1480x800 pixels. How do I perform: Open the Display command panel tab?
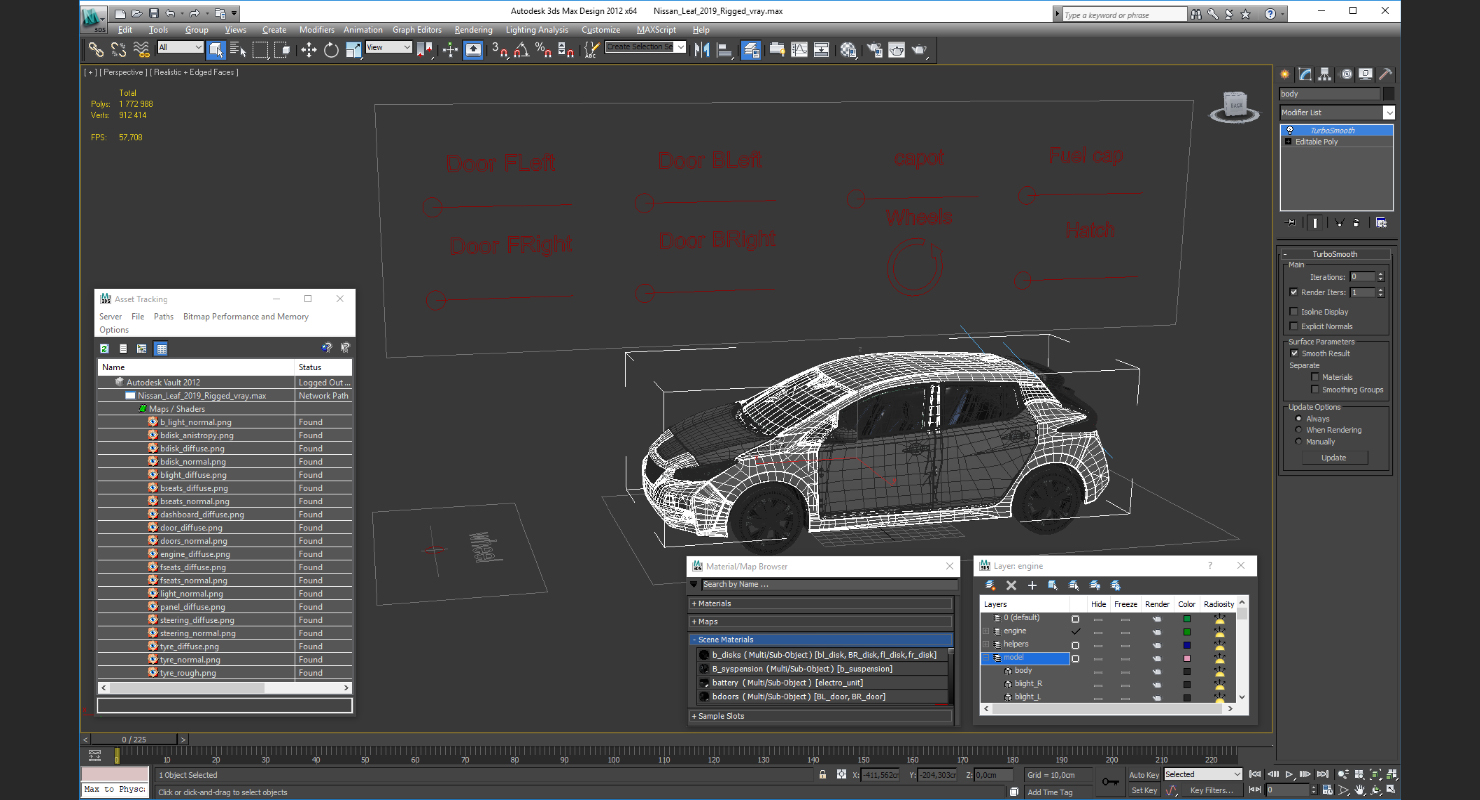tap(1366, 74)
